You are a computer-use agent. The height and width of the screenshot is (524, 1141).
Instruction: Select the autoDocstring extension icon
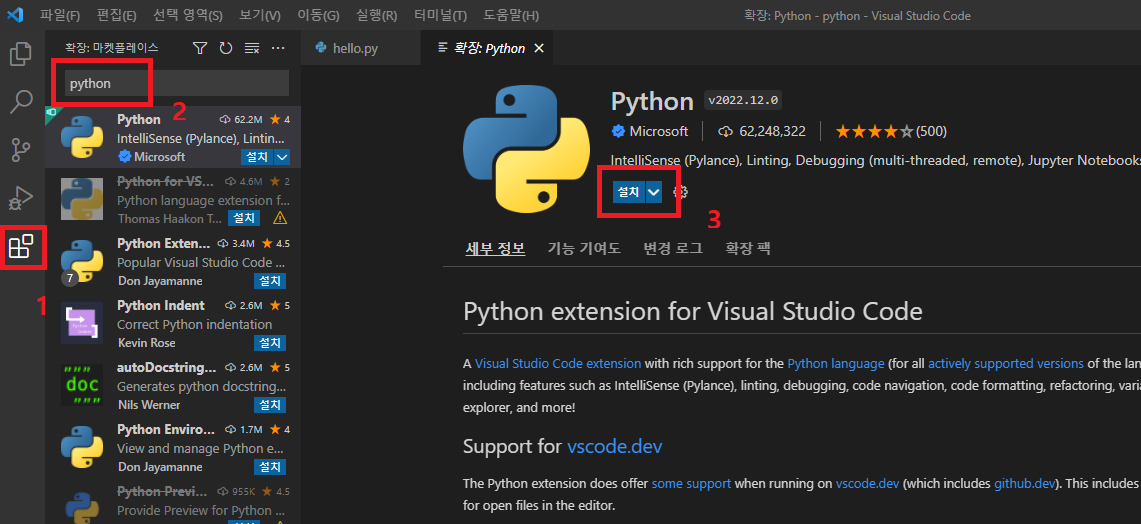click(82, 384)
